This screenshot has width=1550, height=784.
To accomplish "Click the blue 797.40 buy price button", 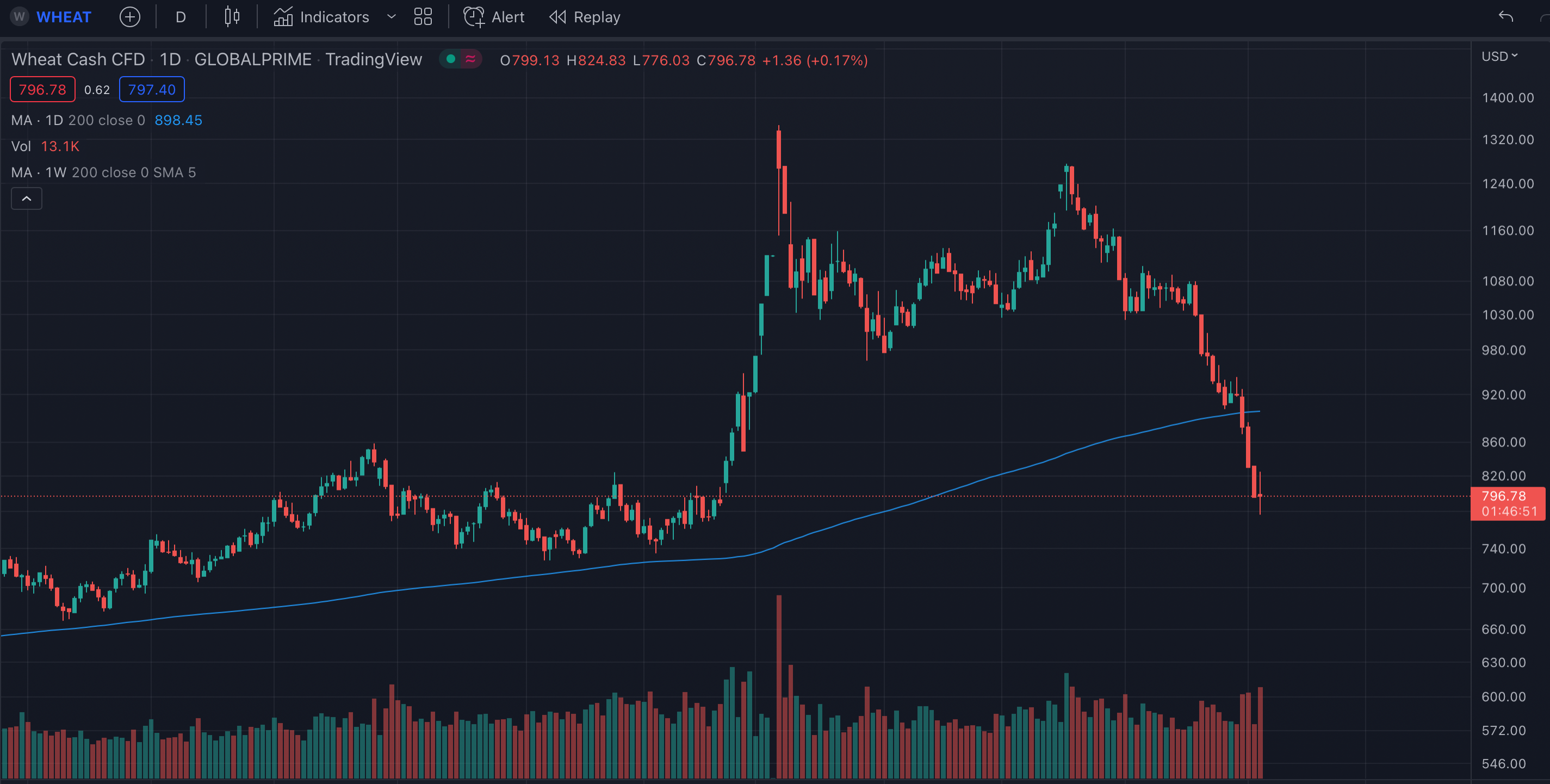I will [x=152, y=90].
